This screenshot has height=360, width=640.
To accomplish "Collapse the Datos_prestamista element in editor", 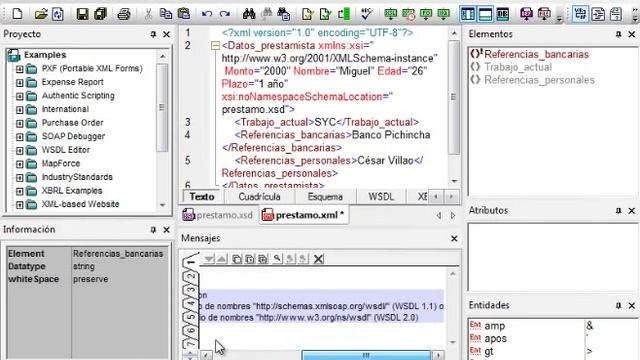I will pos(215,46).
